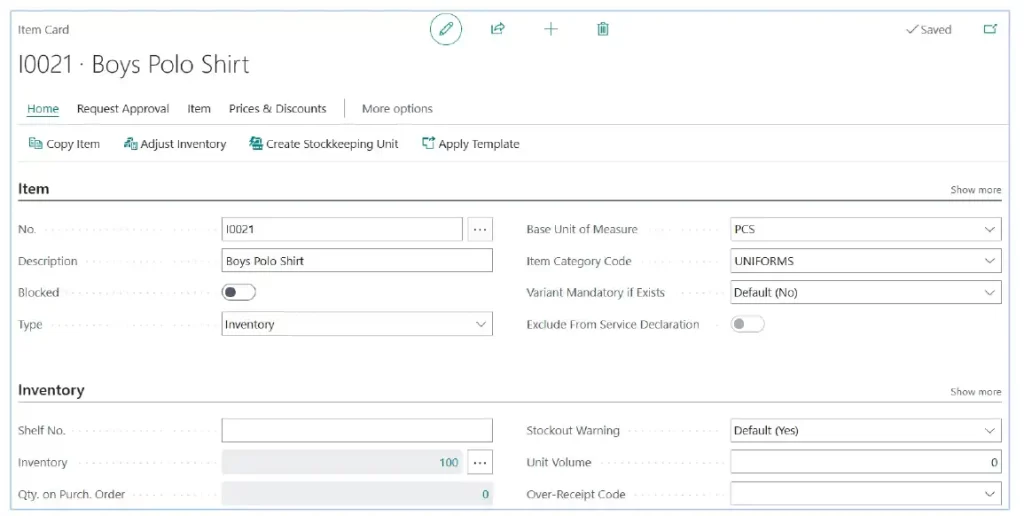Select the Home tab
The image size is (1024, 516).
pyautogui.click(x=43, y=109)
